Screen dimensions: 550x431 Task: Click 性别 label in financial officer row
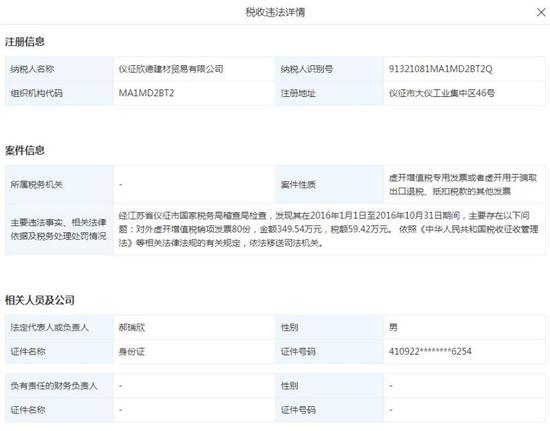pos(329,386)
